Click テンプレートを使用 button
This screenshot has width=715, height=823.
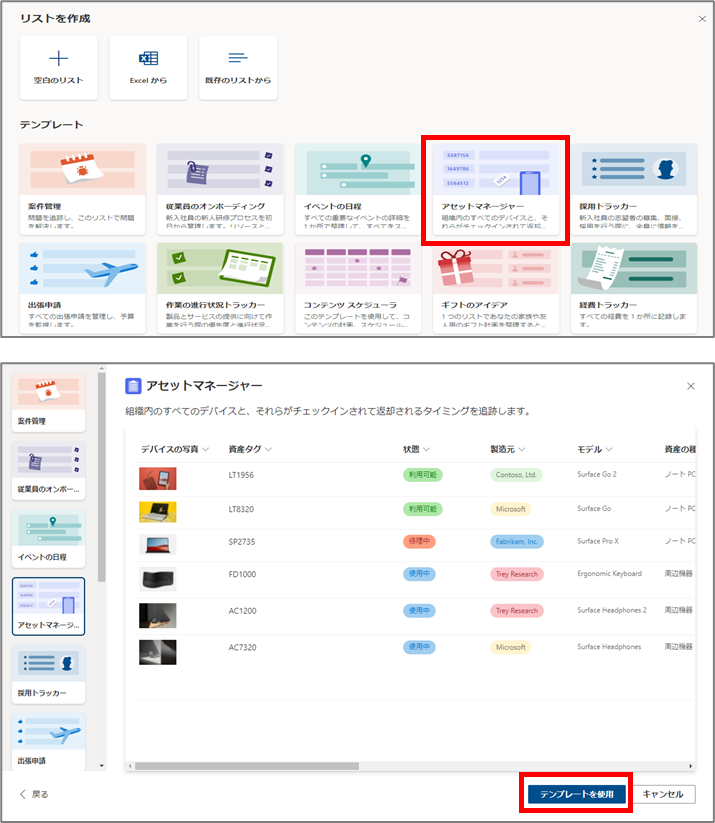576,794
